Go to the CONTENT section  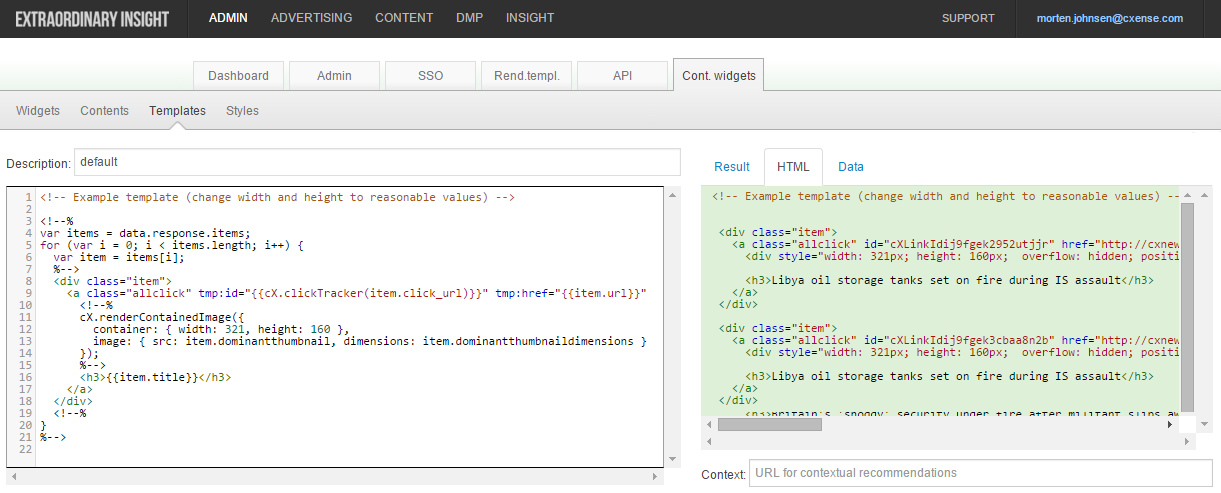[404, 18]
